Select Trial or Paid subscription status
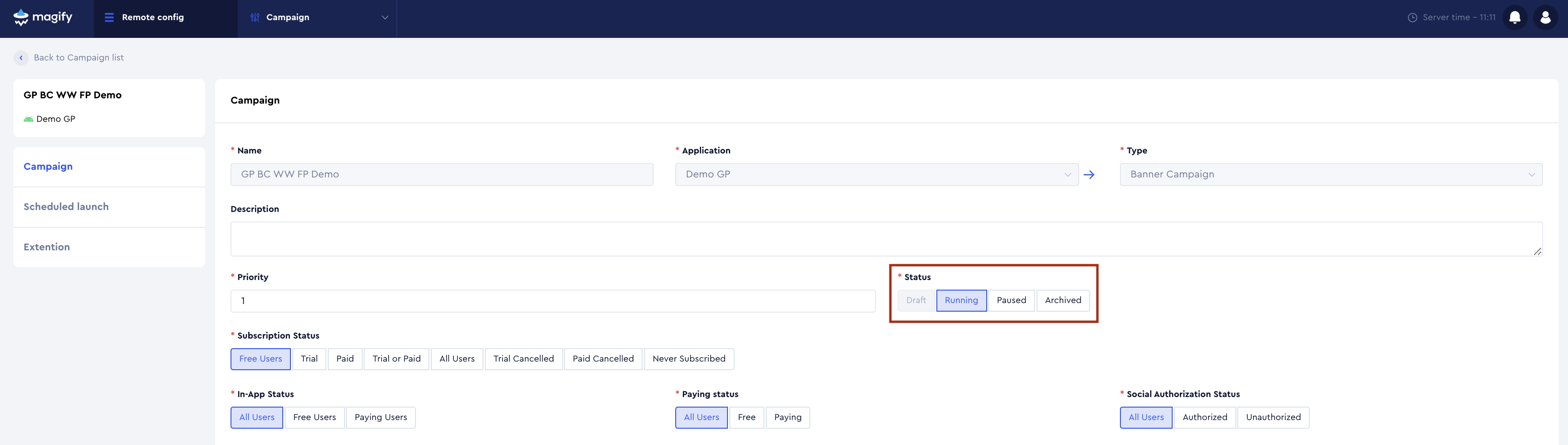This screenshot has width=1568, height=445. [396, 359]
